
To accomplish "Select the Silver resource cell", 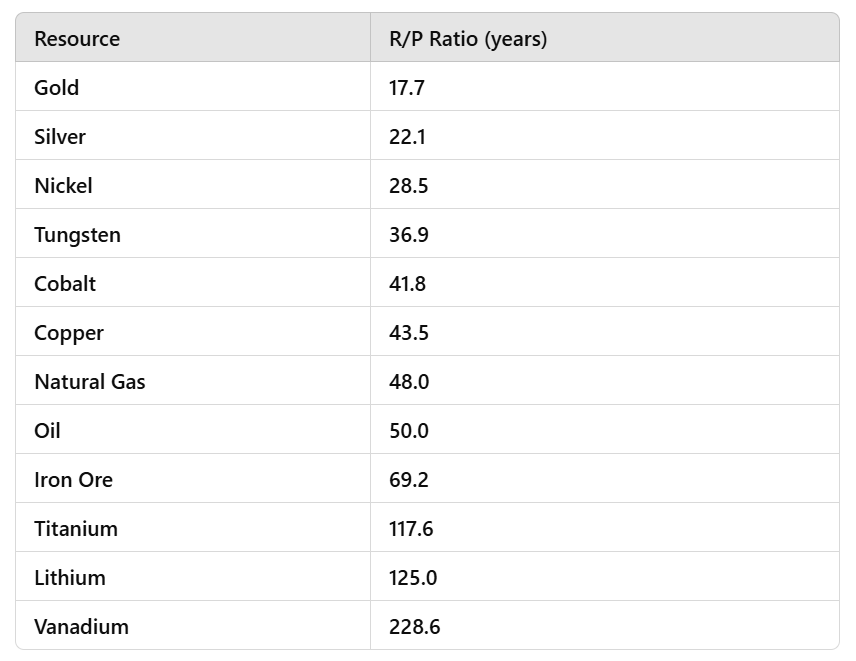I will click(60, 137).
